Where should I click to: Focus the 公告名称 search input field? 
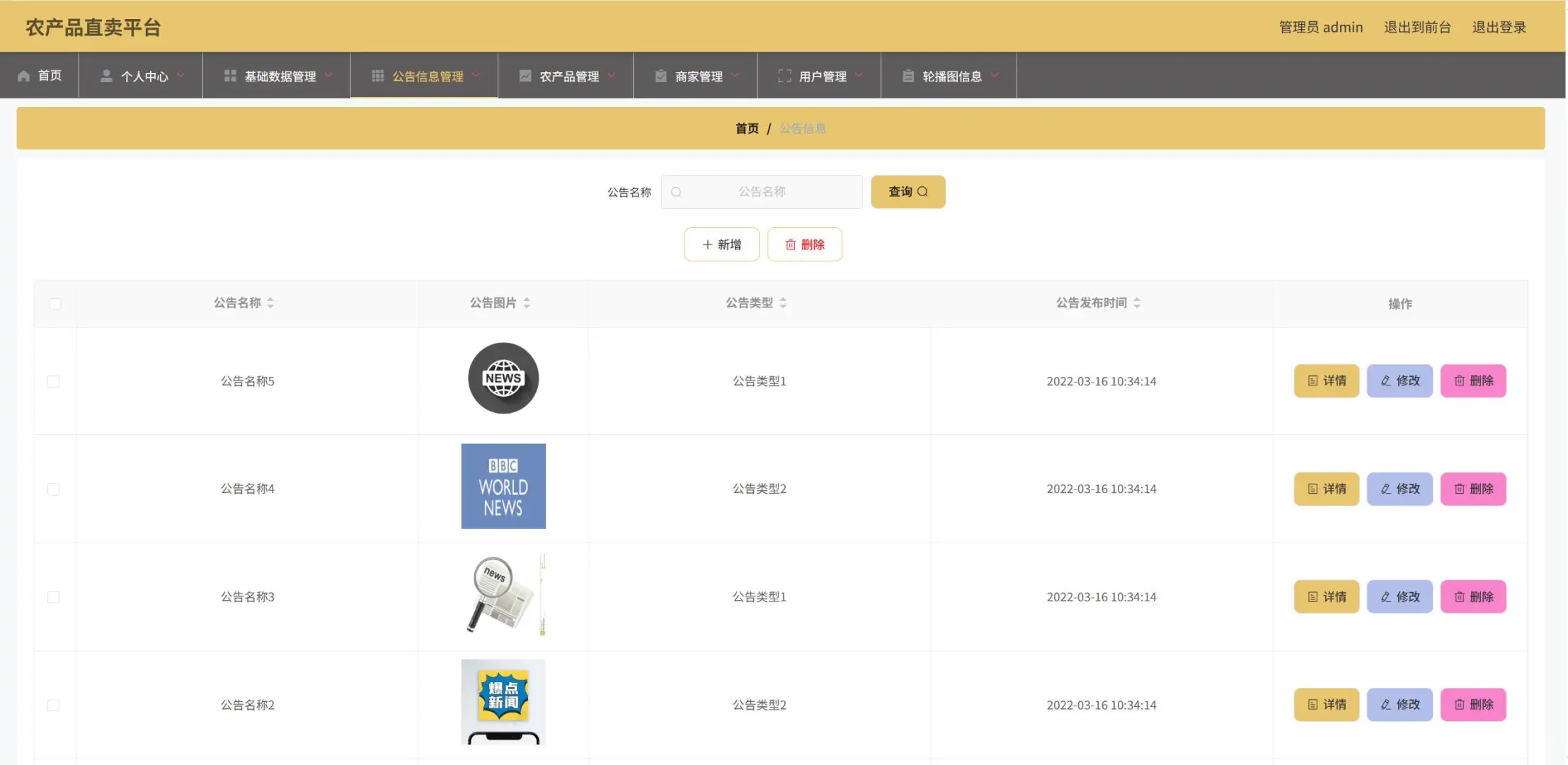point(762,192)
